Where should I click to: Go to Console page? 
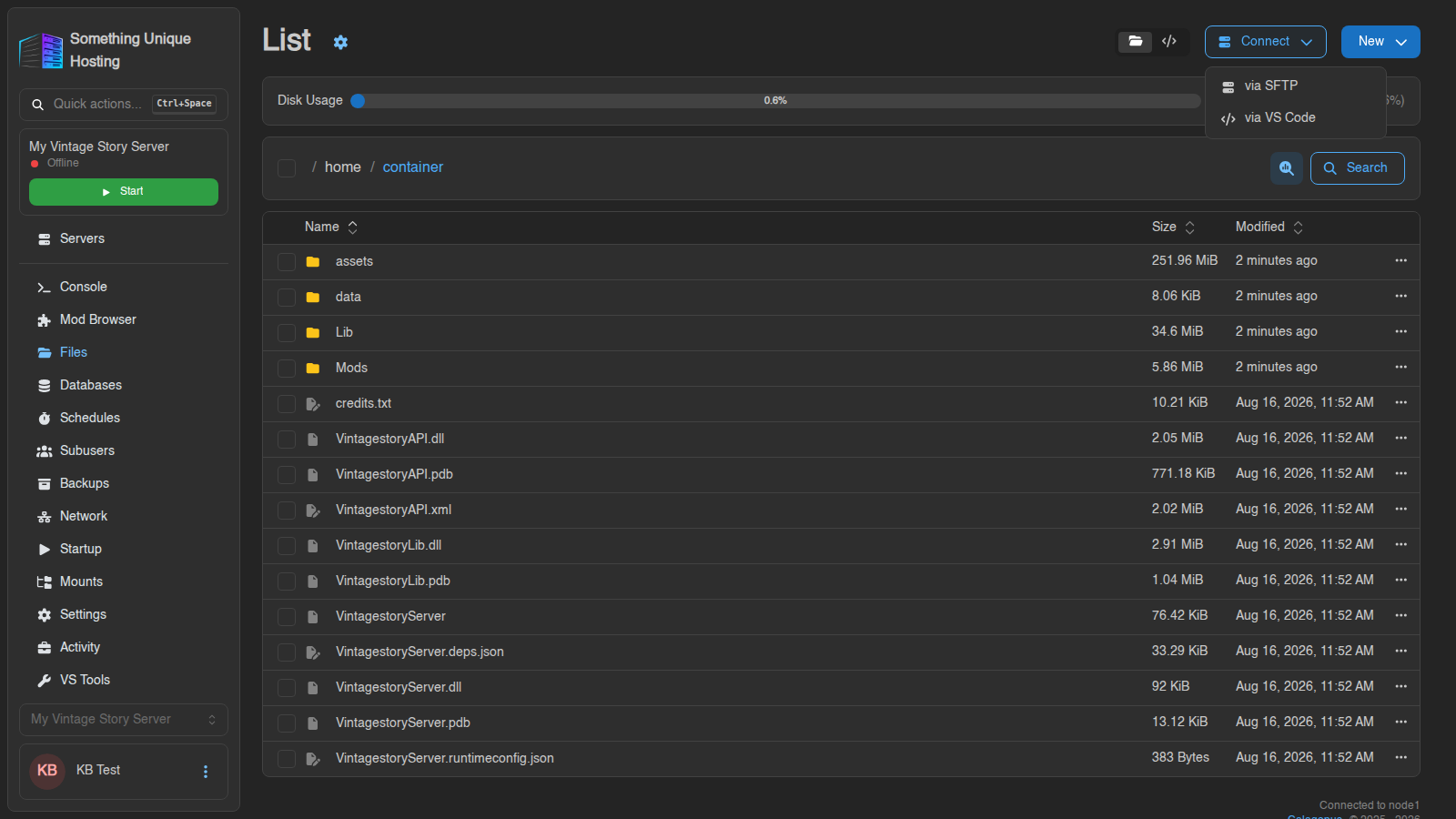(x=83, y=287)
